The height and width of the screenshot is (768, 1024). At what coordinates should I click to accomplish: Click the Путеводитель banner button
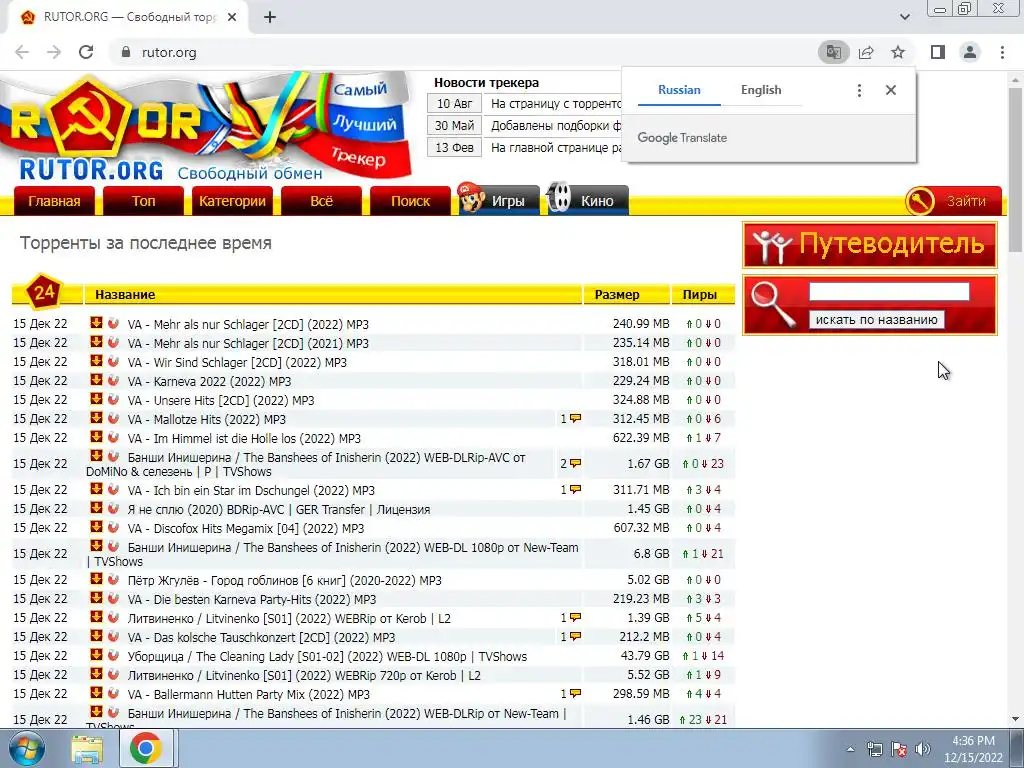pos(870,245)
